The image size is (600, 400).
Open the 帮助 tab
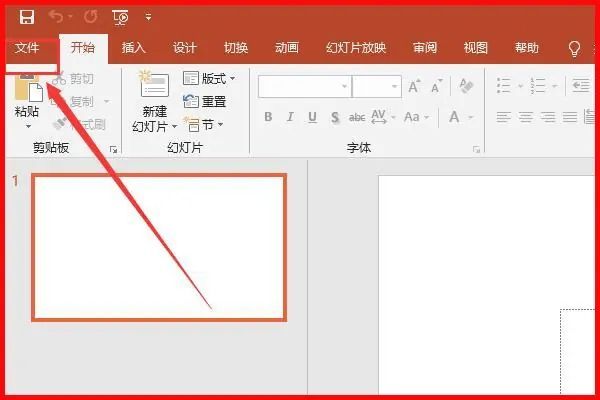tap(527, 48)
